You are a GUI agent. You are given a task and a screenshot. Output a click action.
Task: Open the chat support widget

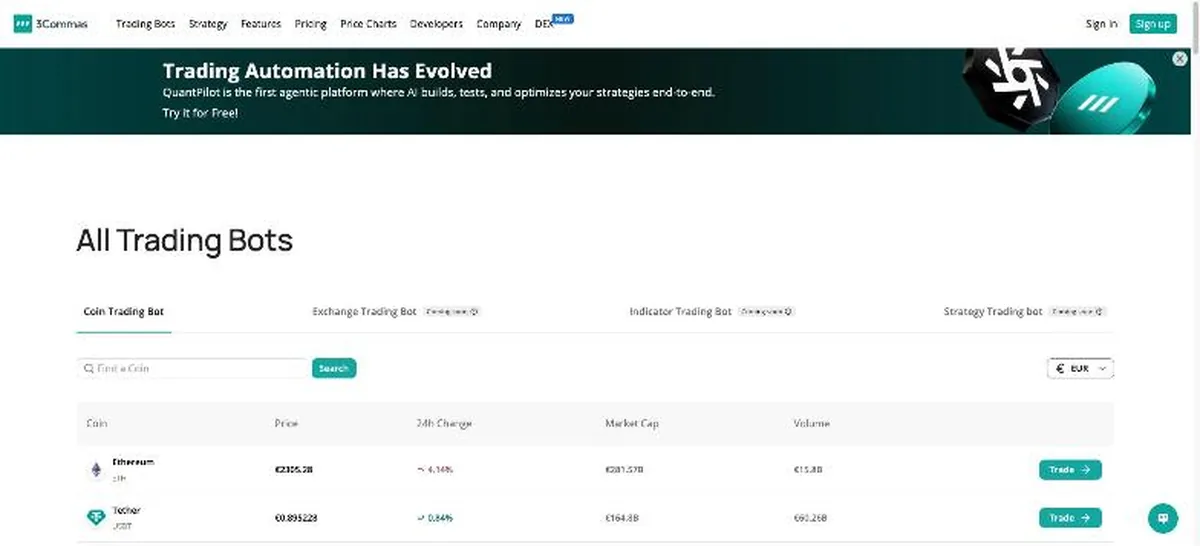1162,518
